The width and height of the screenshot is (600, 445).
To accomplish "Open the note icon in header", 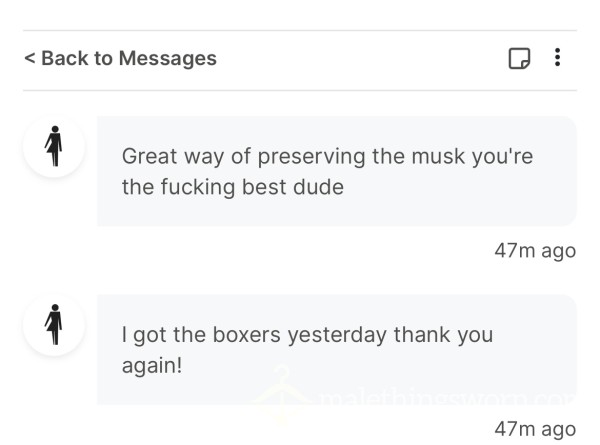I will pos(519,58).
